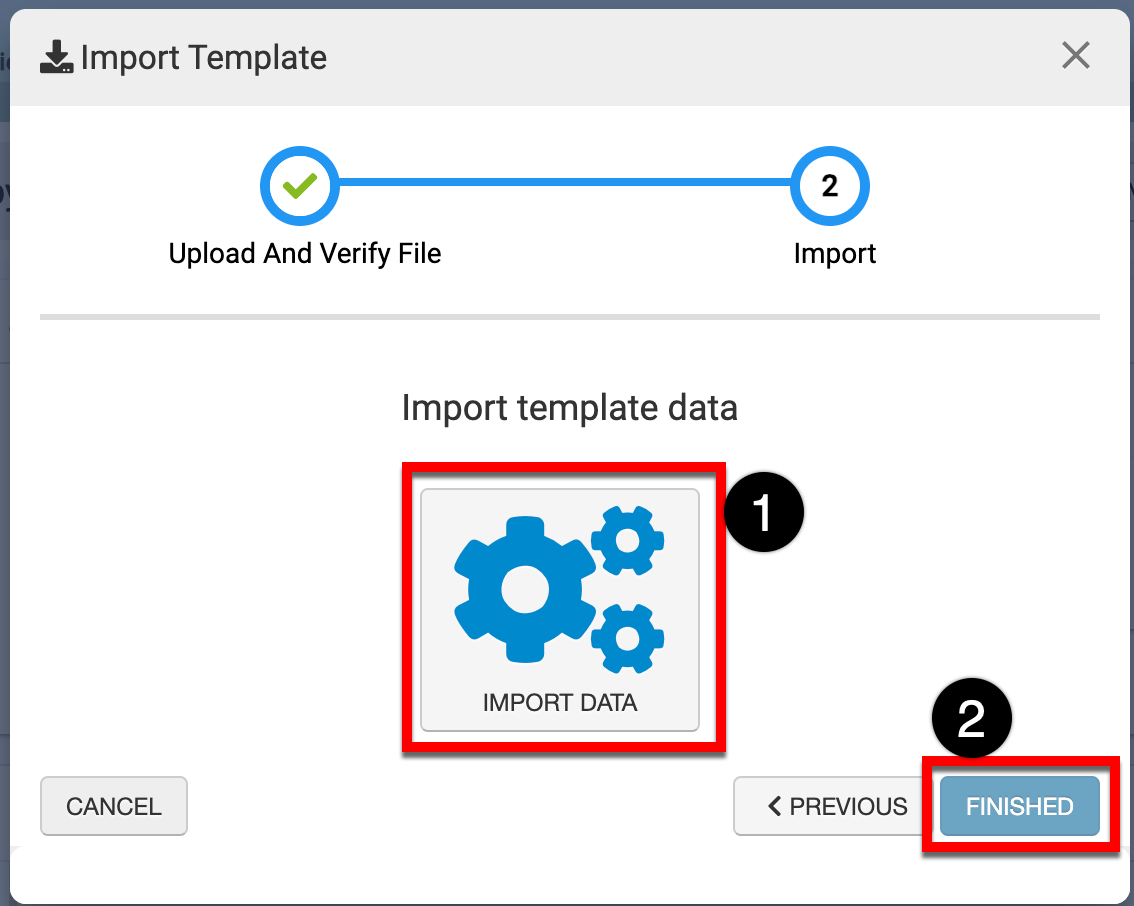Click the "Import Template" dialog title text
The width and height of the screenshot is (1134, 906).
[x=204, y=58]
